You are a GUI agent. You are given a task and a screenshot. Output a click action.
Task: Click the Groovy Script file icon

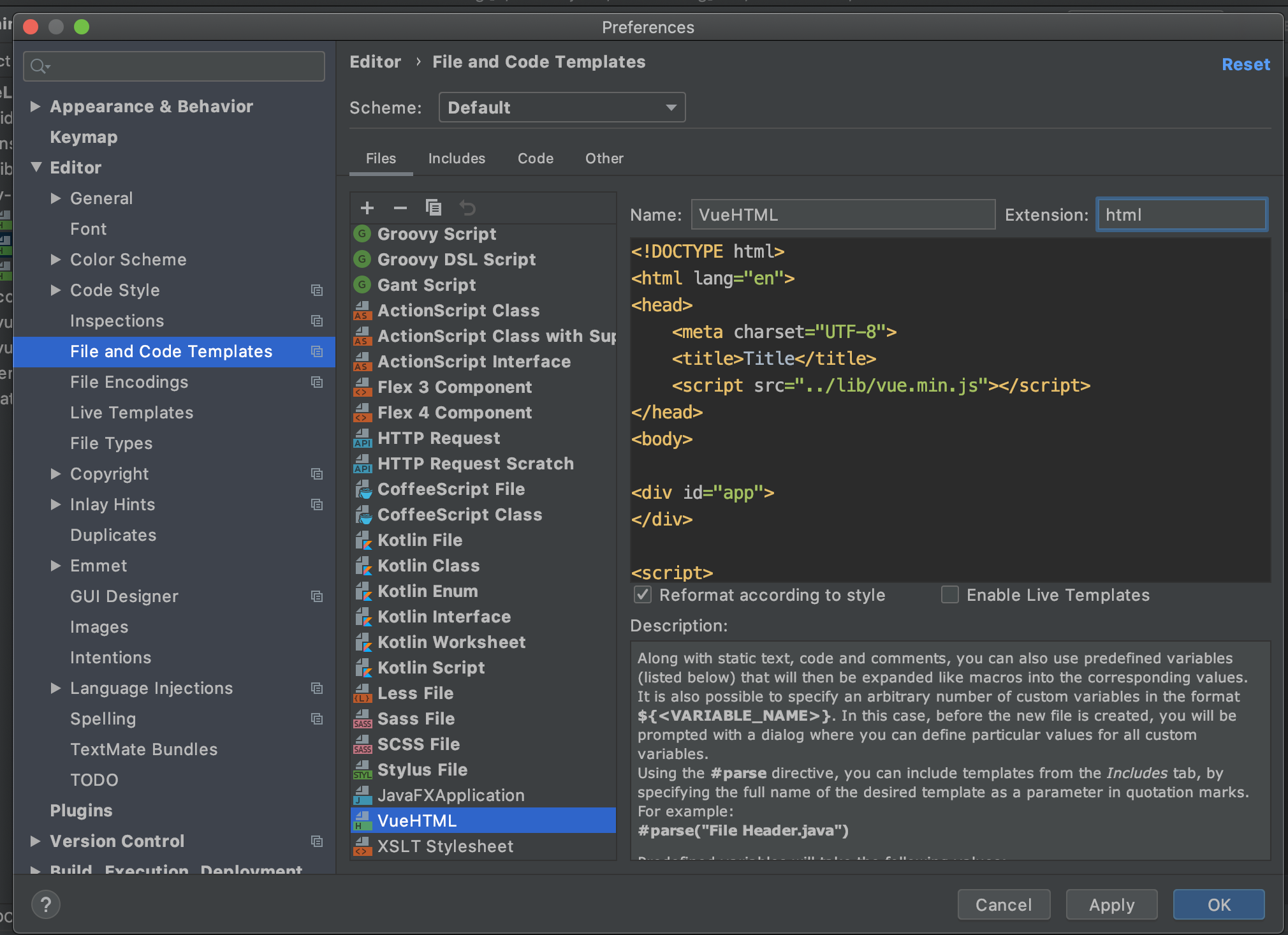(x=362, y=234)
